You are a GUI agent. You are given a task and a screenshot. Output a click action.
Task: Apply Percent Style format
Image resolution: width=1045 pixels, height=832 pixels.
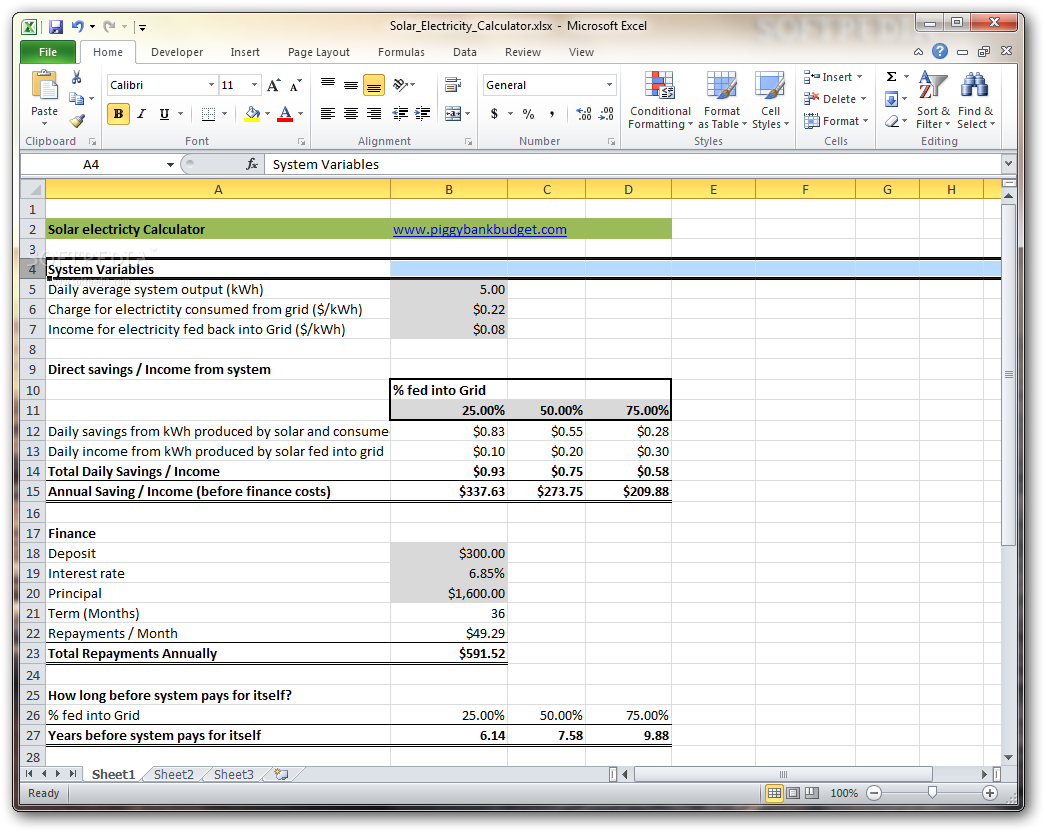pos(528,114)
